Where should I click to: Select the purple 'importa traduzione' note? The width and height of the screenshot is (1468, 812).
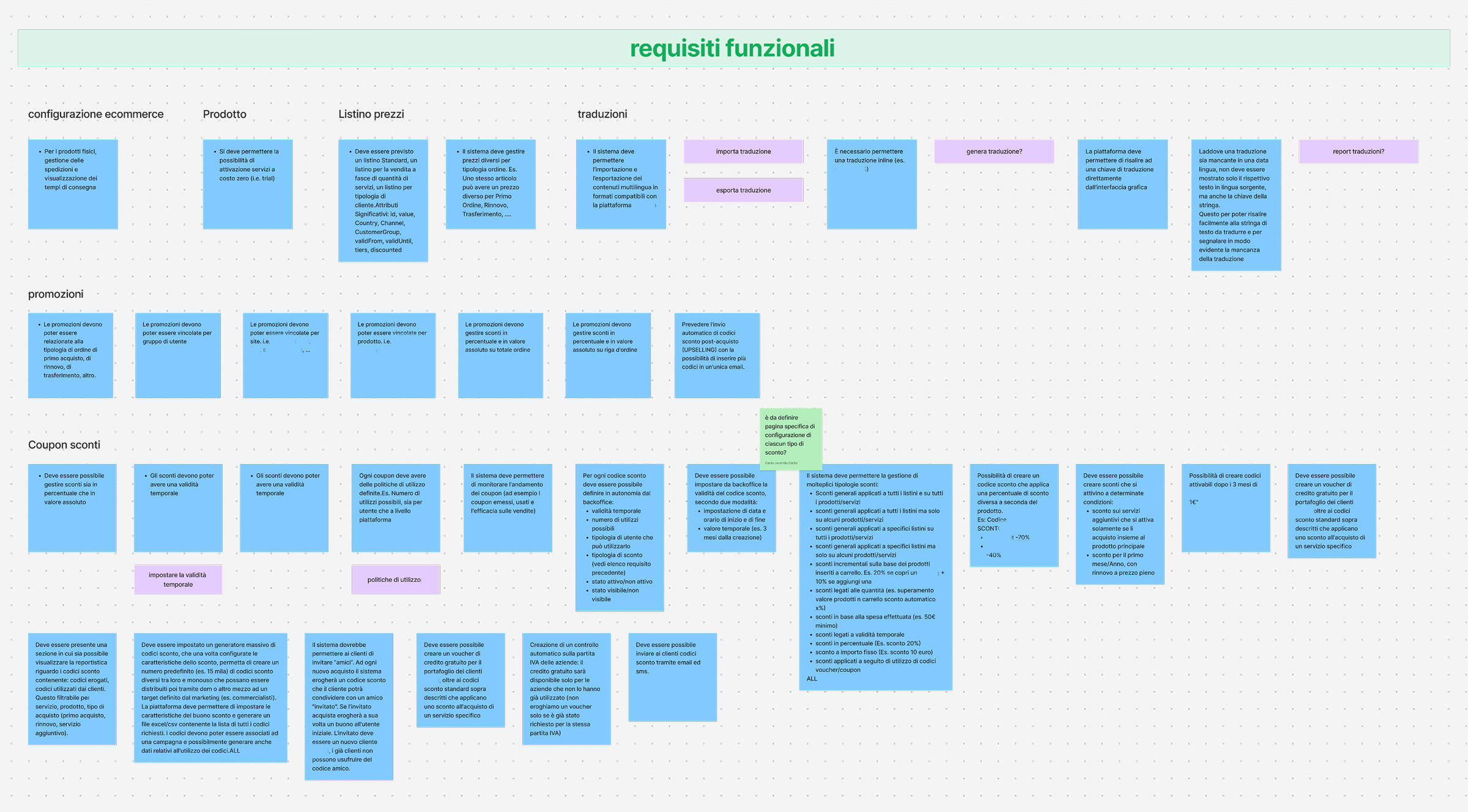point(743,152)
